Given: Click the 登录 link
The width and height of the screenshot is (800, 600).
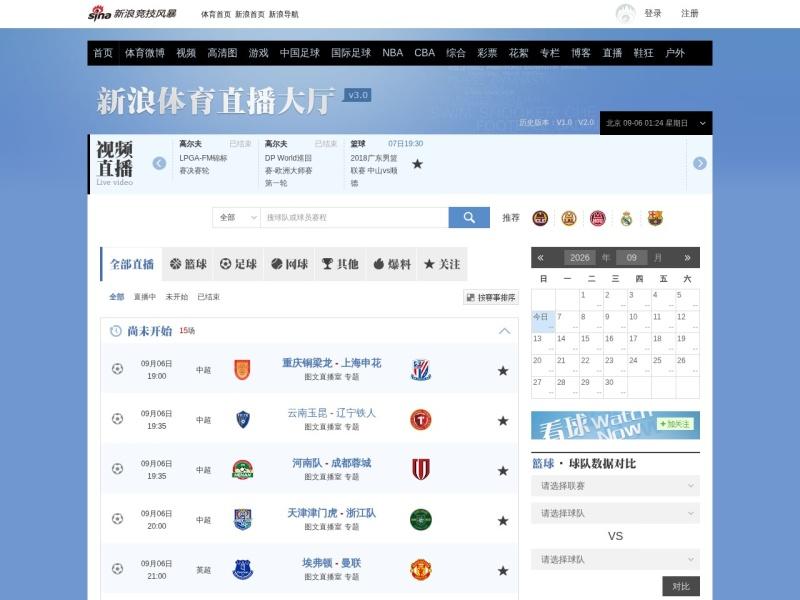Looking at the screenshot, I should [653, 13].
